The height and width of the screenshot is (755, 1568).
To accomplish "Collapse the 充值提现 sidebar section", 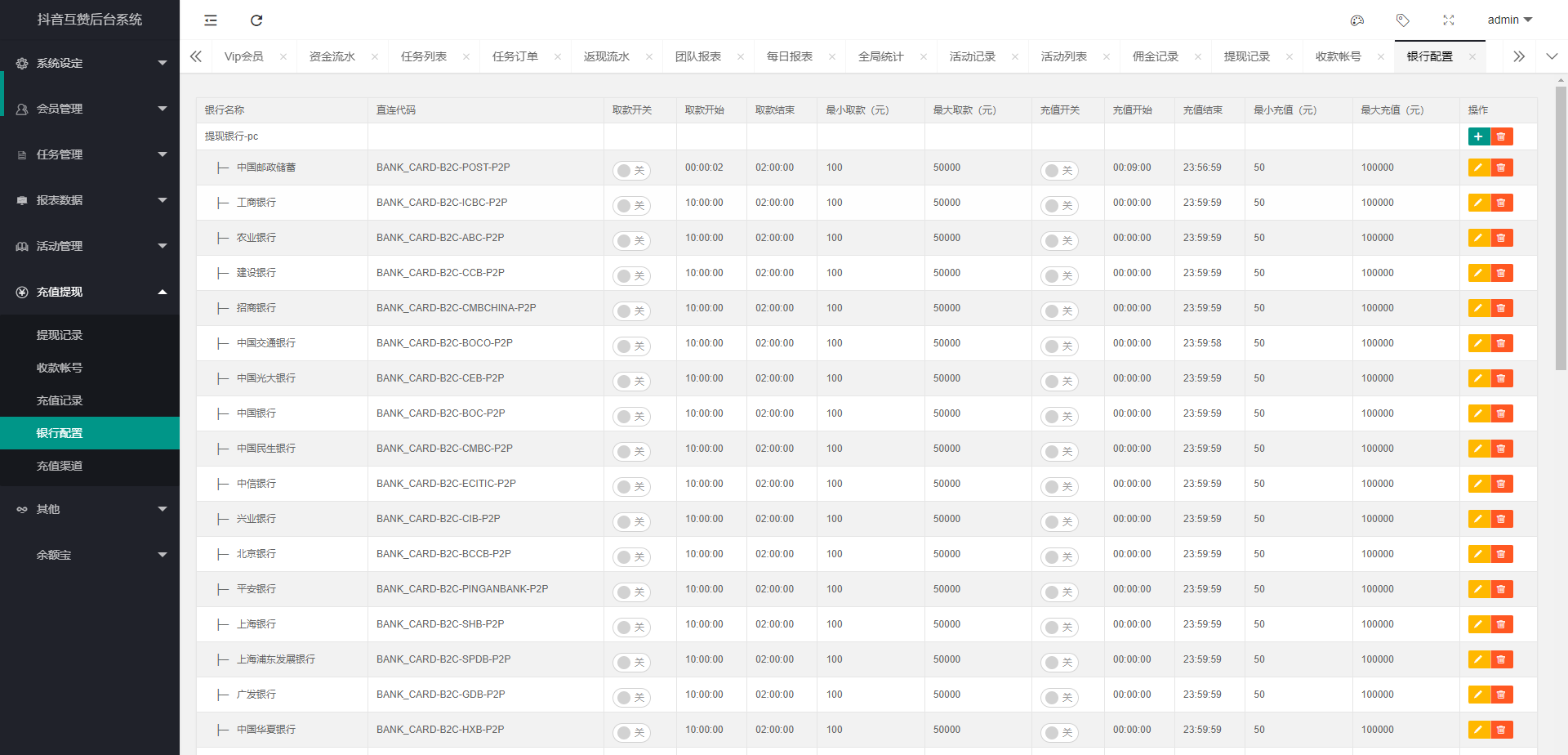I will coord(90,292).
